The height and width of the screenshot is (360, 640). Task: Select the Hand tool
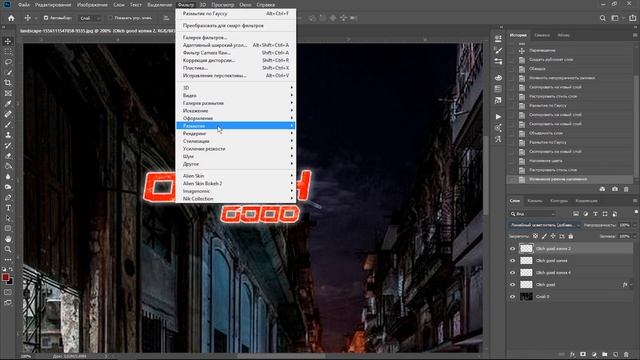(8, 239)
